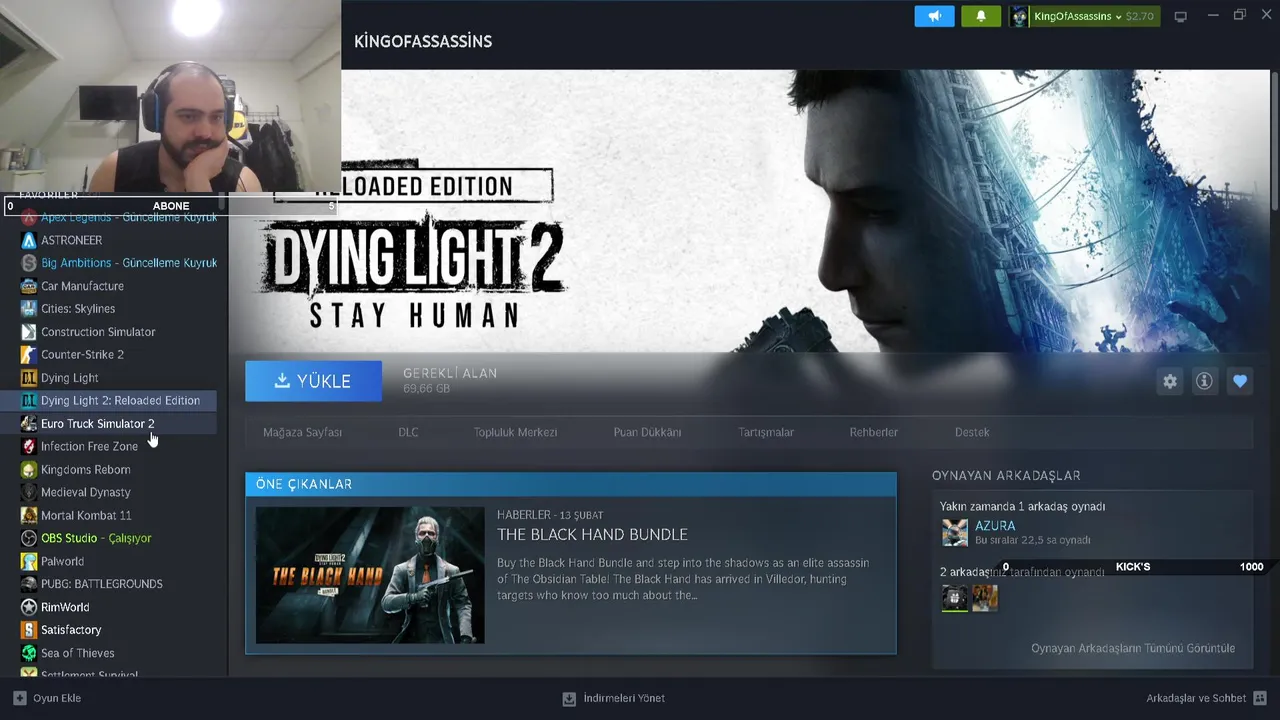
Task: Click the Mortal Kombat 11 game icon
Action: pyautogui.click(x=29, y=516)
